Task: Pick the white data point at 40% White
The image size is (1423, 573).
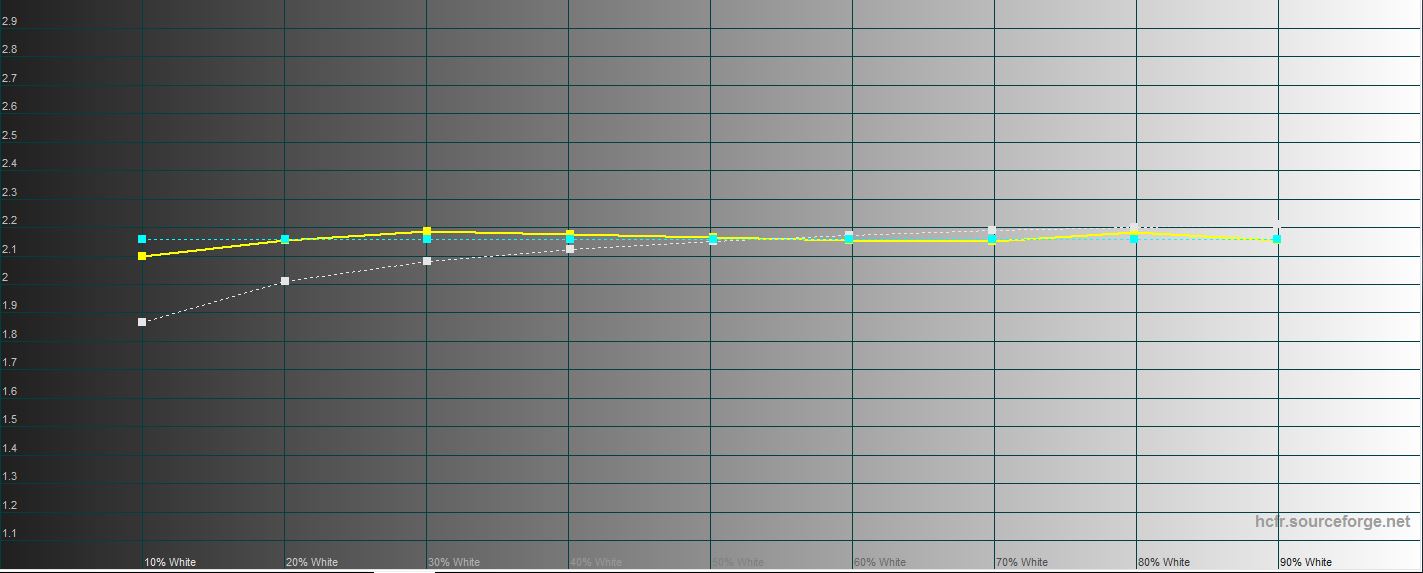Action: click(x=570, y=249)
